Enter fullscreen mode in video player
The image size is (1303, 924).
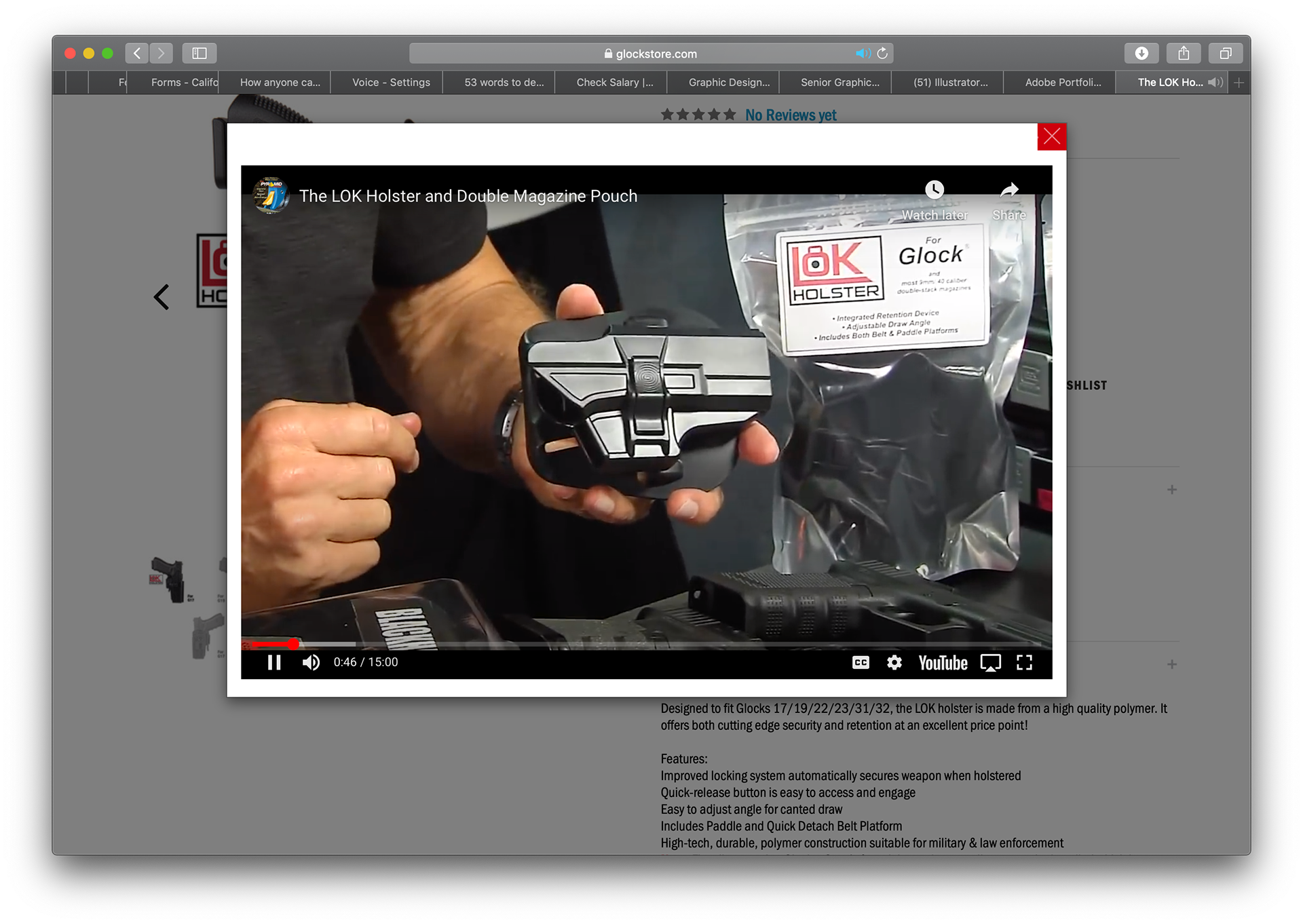click(x=1025, y=663)
